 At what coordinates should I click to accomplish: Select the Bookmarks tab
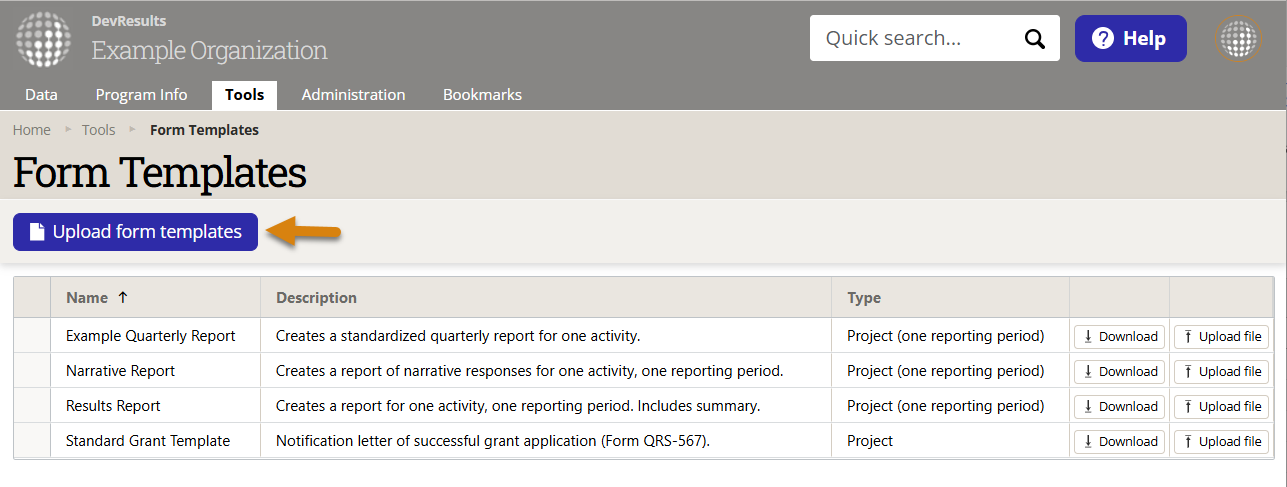click(x=482, y=95)
